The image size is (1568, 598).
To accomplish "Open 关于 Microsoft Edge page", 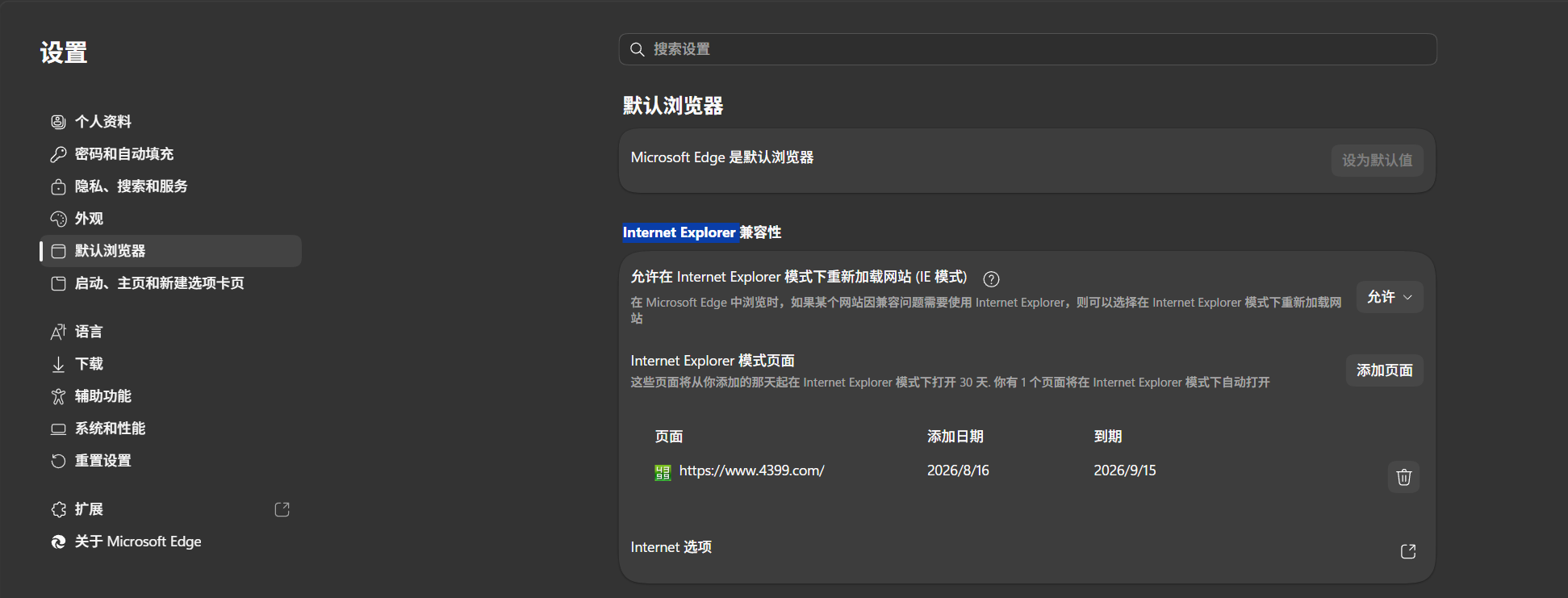I will click(x=170, y=542).
